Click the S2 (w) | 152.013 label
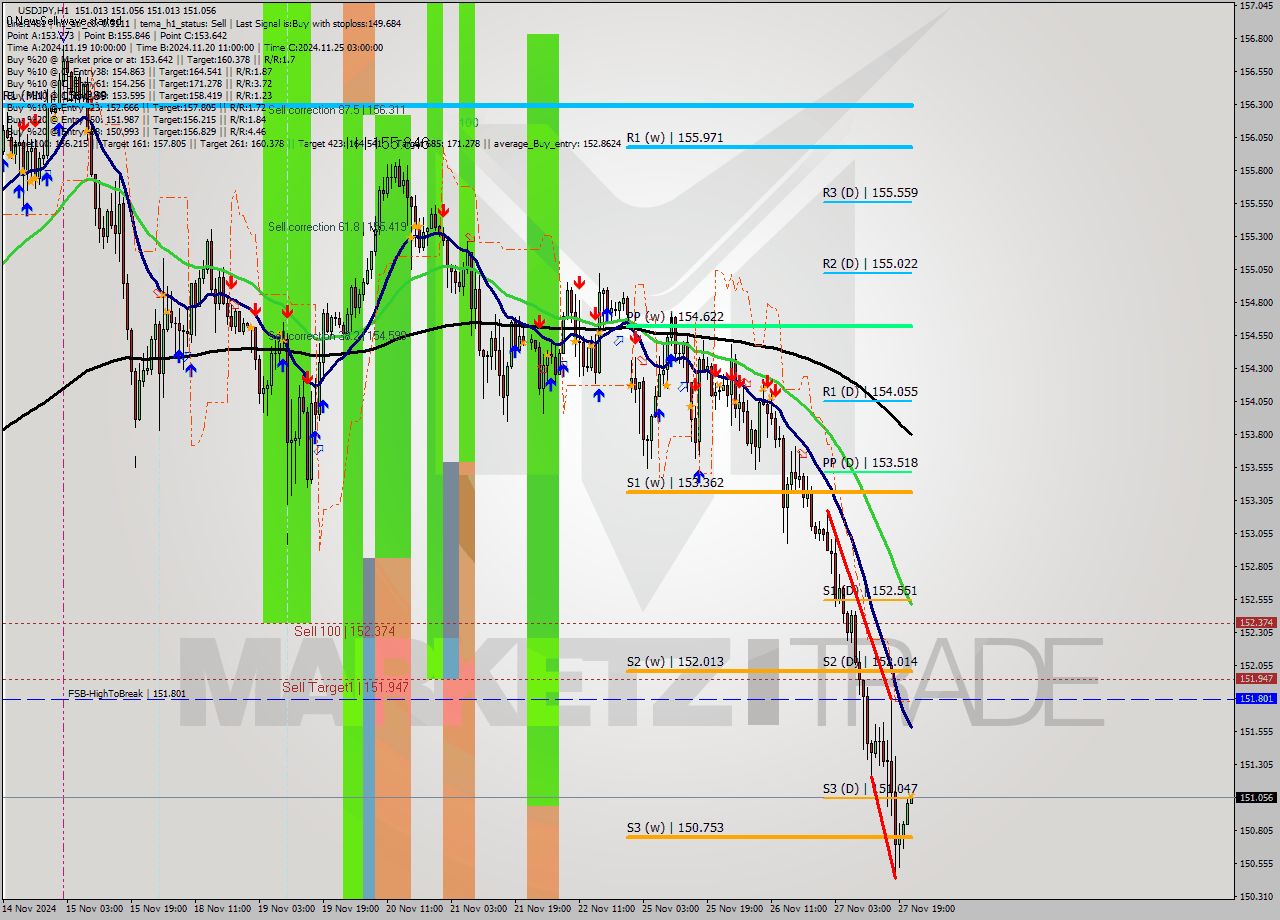The height and width of the screenshot is (920, 1280). tap(675, 661)
